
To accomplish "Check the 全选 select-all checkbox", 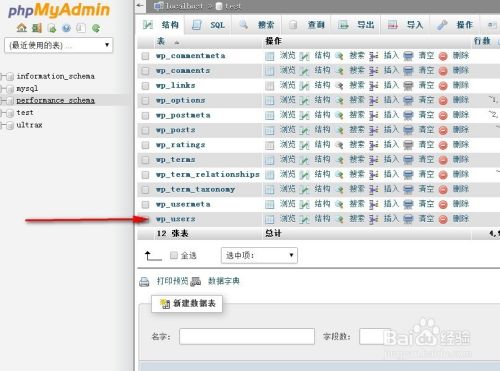I will click(x=174, y=255).
